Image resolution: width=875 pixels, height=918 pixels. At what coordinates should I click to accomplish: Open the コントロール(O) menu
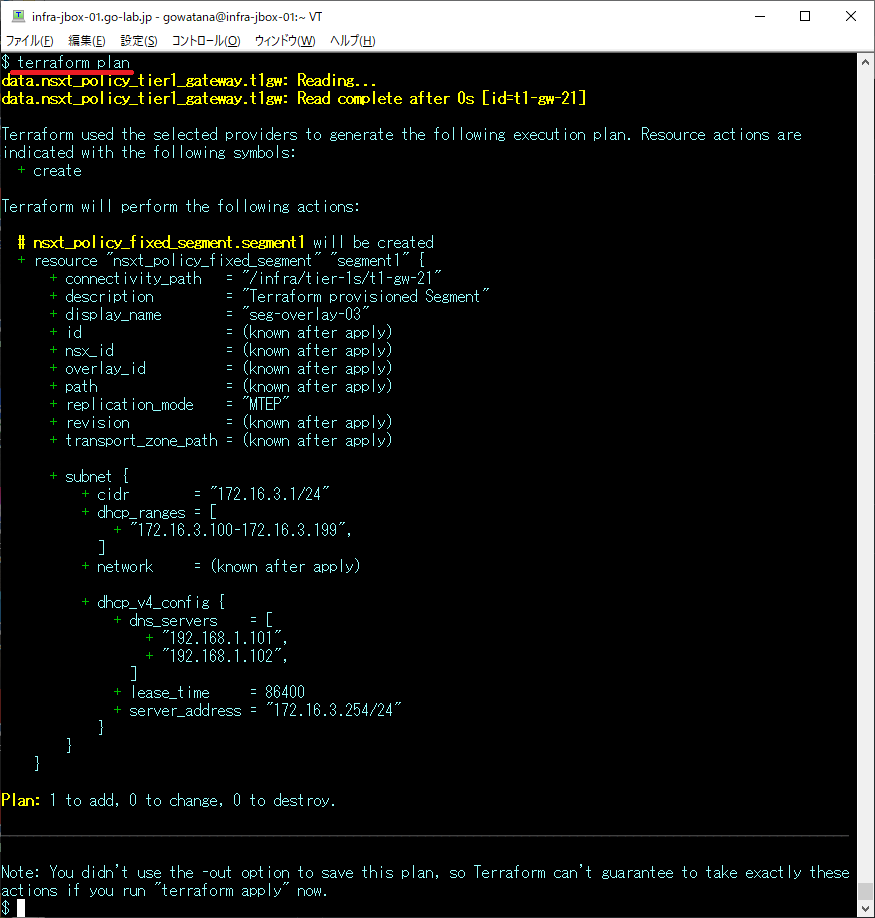click(206, 40)
